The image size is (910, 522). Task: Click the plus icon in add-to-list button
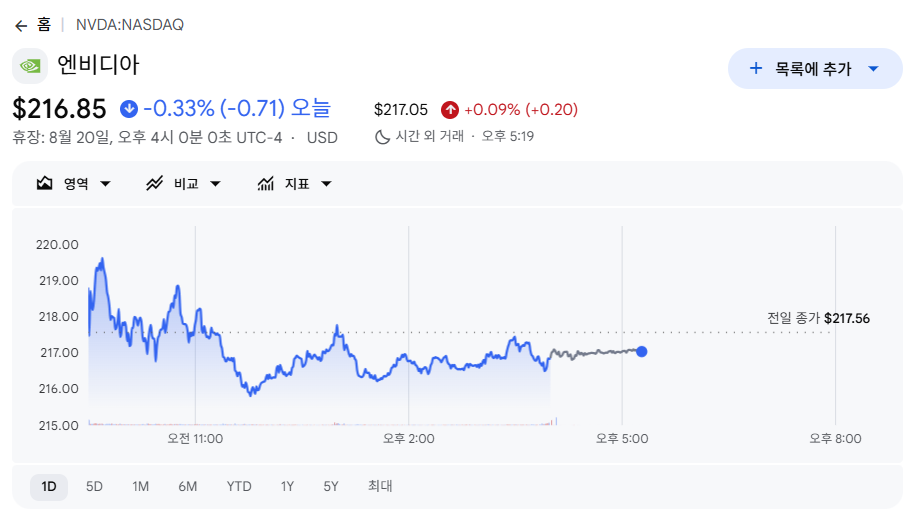[756, 69]
